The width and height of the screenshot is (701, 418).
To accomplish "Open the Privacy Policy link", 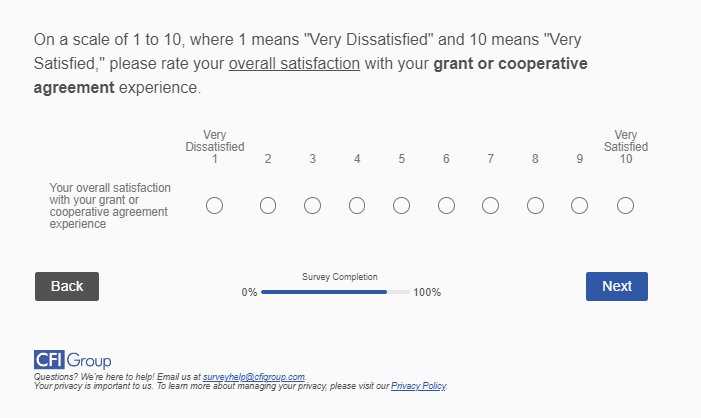I will click(x=418, y=386).
